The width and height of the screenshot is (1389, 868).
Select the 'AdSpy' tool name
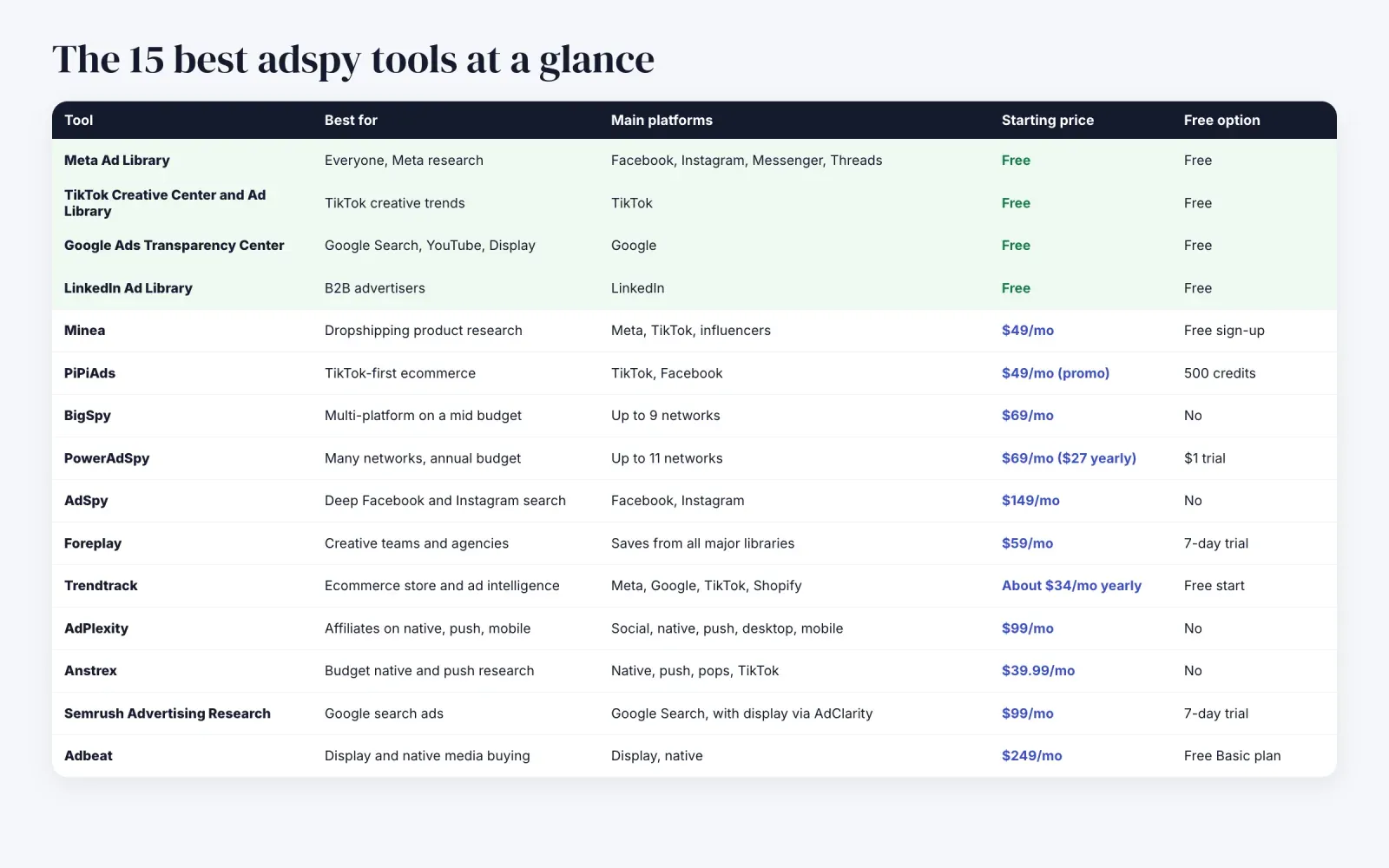pyautogui.click(x=86, y=501)
